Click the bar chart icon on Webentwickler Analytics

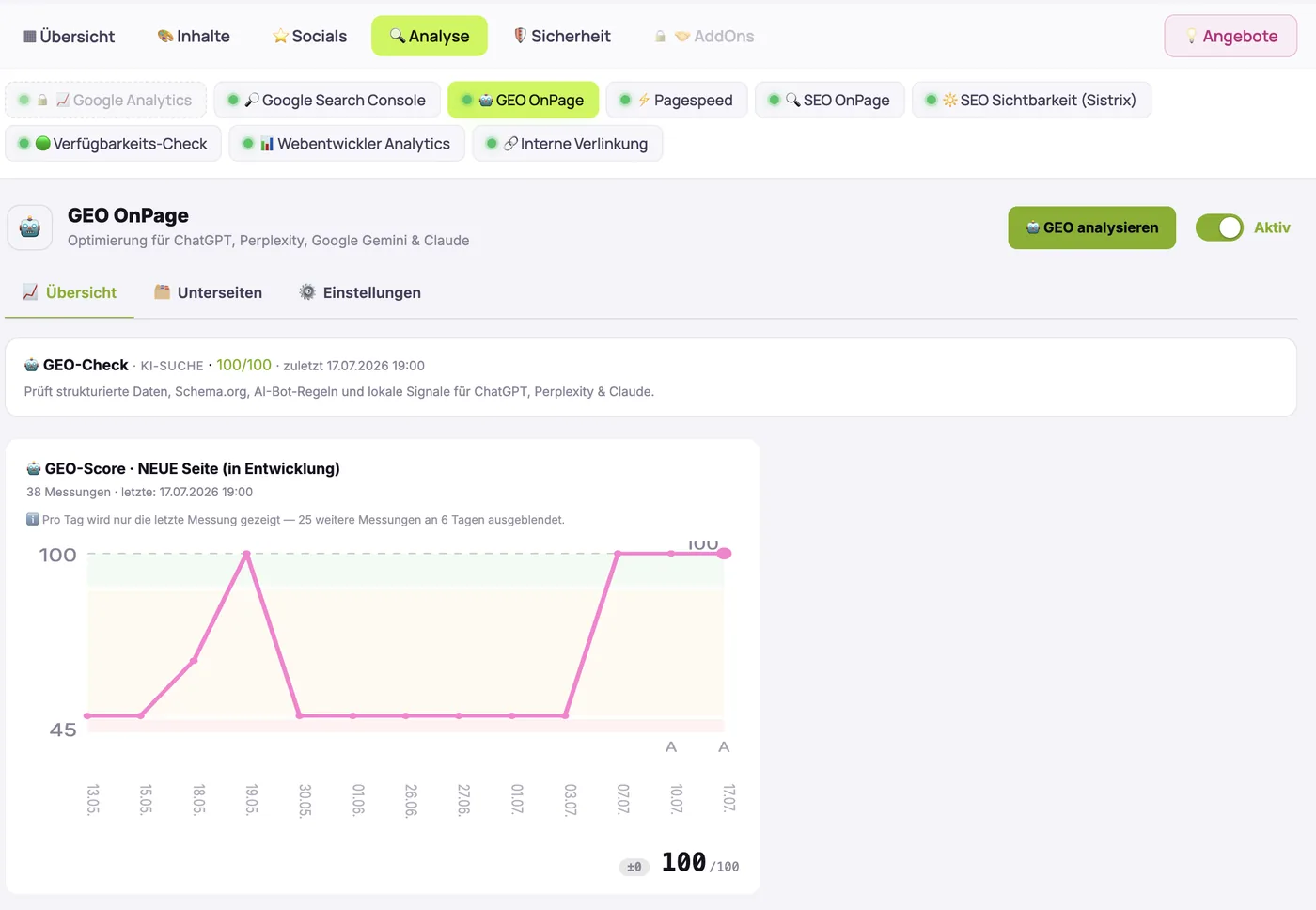coord(267,144)
